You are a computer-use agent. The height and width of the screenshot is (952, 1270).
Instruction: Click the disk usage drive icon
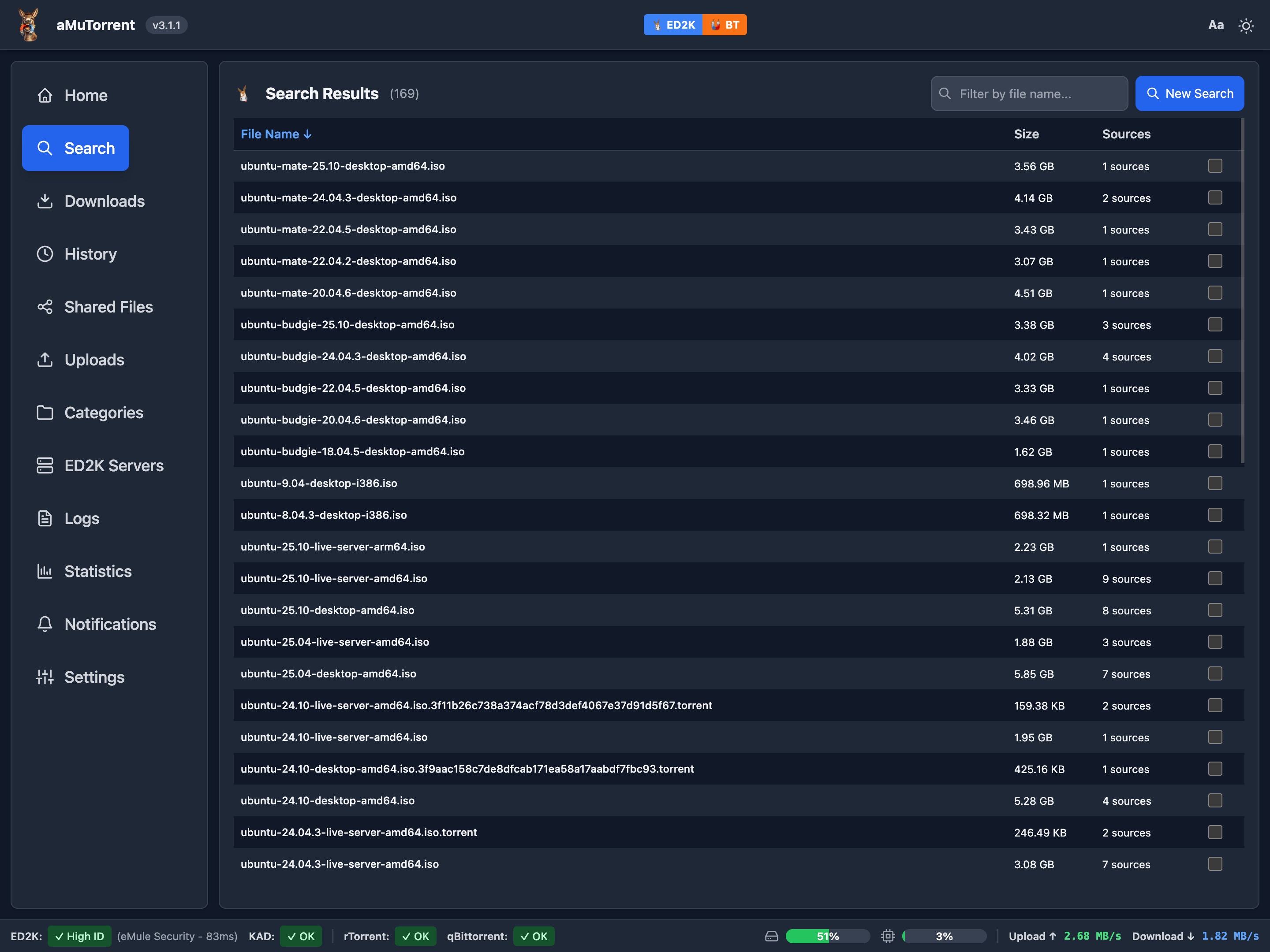tap(772, 936)
